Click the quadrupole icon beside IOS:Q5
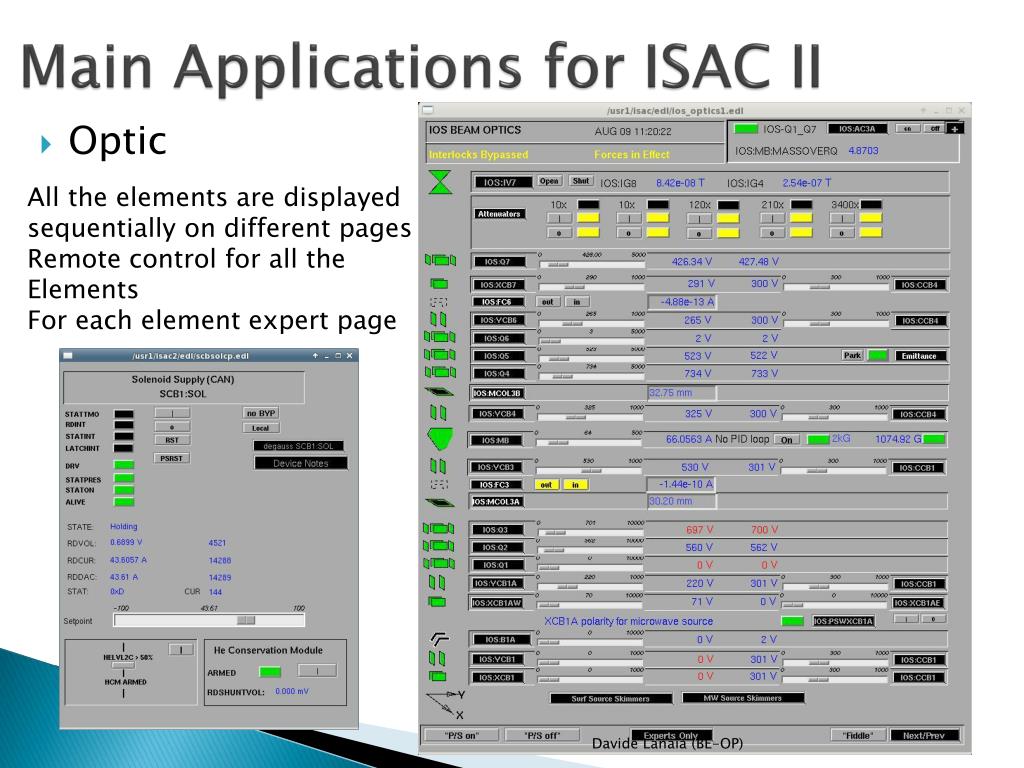Image resolution: width=1024 pixels, height=768 pixels. click(440, 355)
